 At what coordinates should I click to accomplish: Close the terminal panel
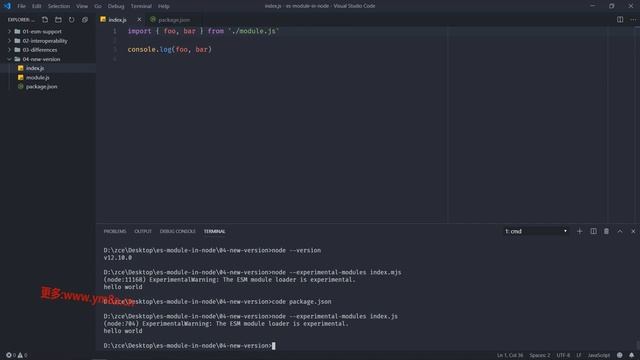[633, 231]
